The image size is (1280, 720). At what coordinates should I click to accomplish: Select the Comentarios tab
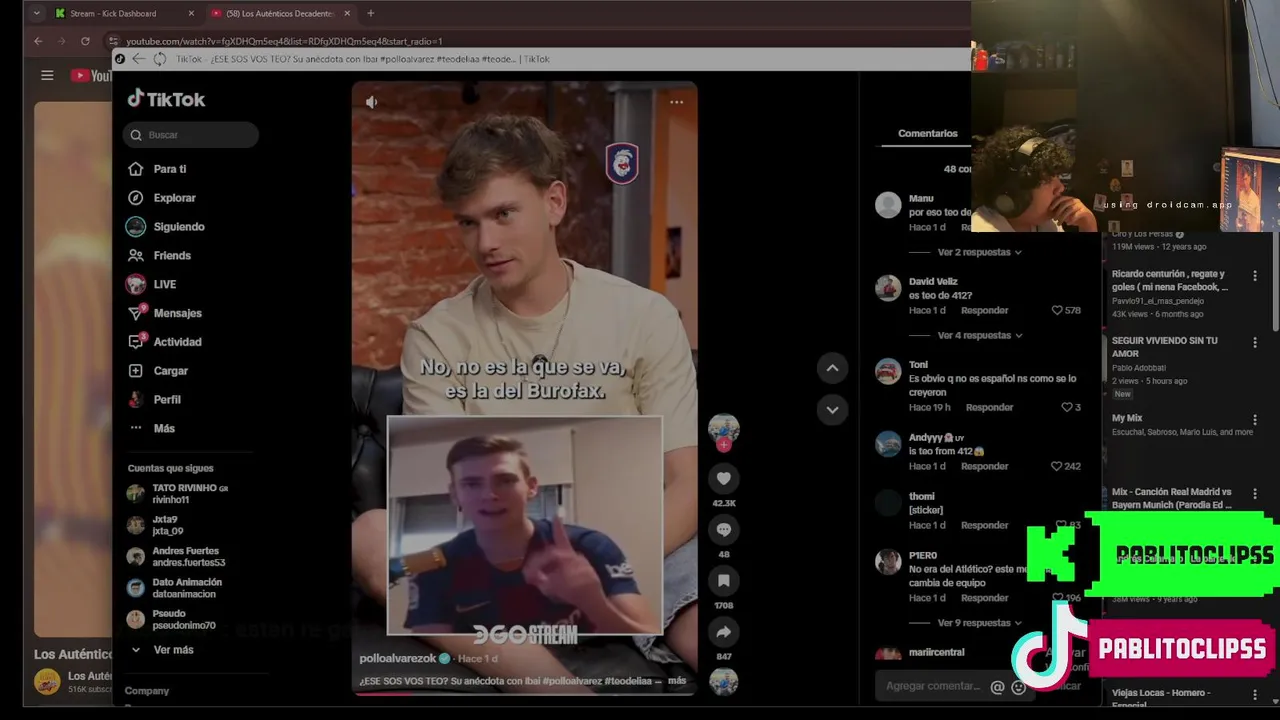click(x=927, y=133)
